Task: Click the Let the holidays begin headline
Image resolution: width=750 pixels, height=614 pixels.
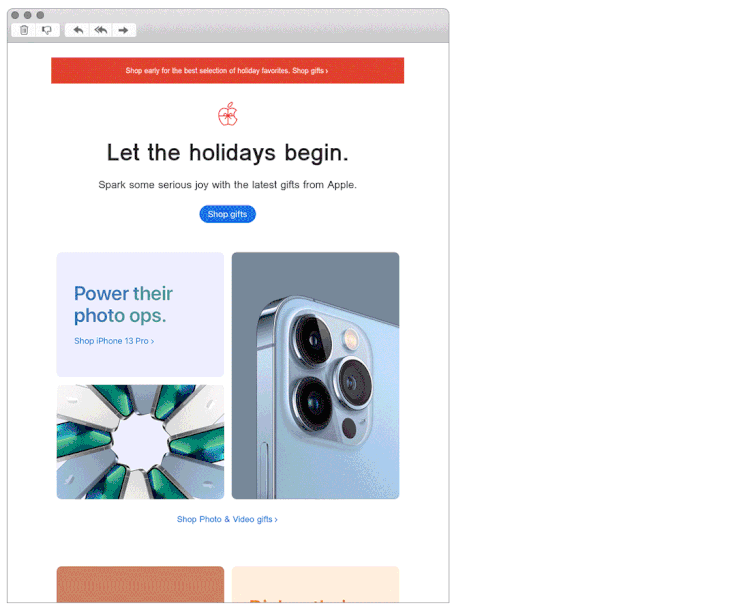Action: [x=228, y=153]
